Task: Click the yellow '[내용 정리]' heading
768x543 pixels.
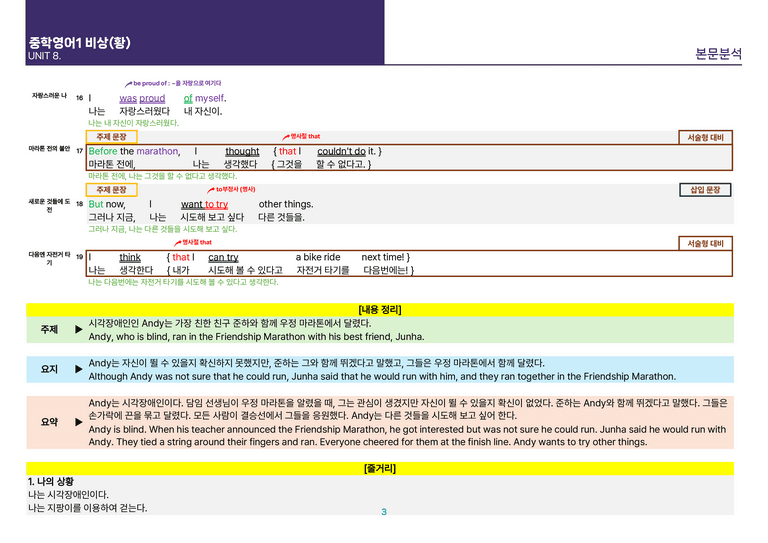Action: coord(380,309)
